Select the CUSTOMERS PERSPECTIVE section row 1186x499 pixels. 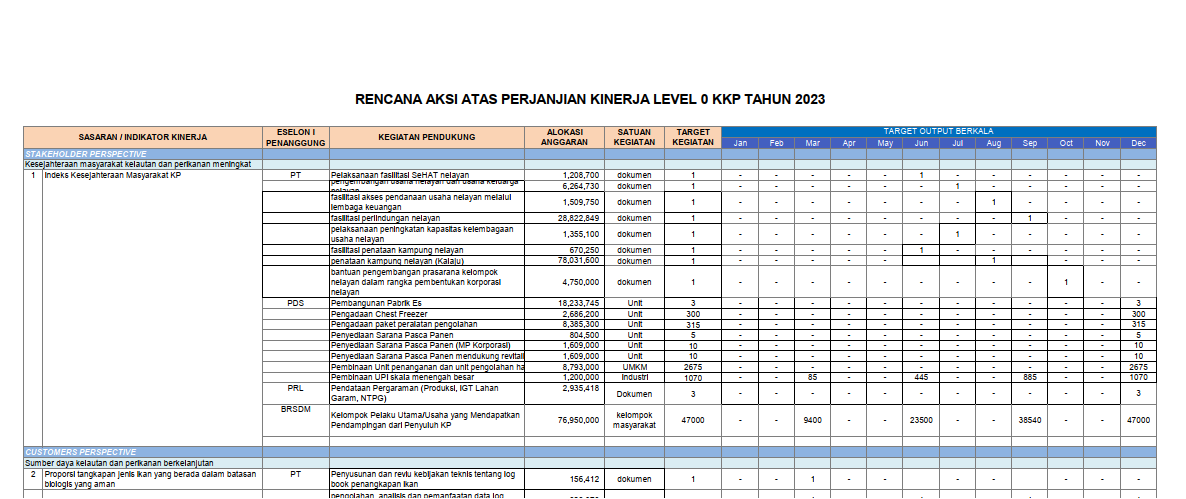(590, 452)
